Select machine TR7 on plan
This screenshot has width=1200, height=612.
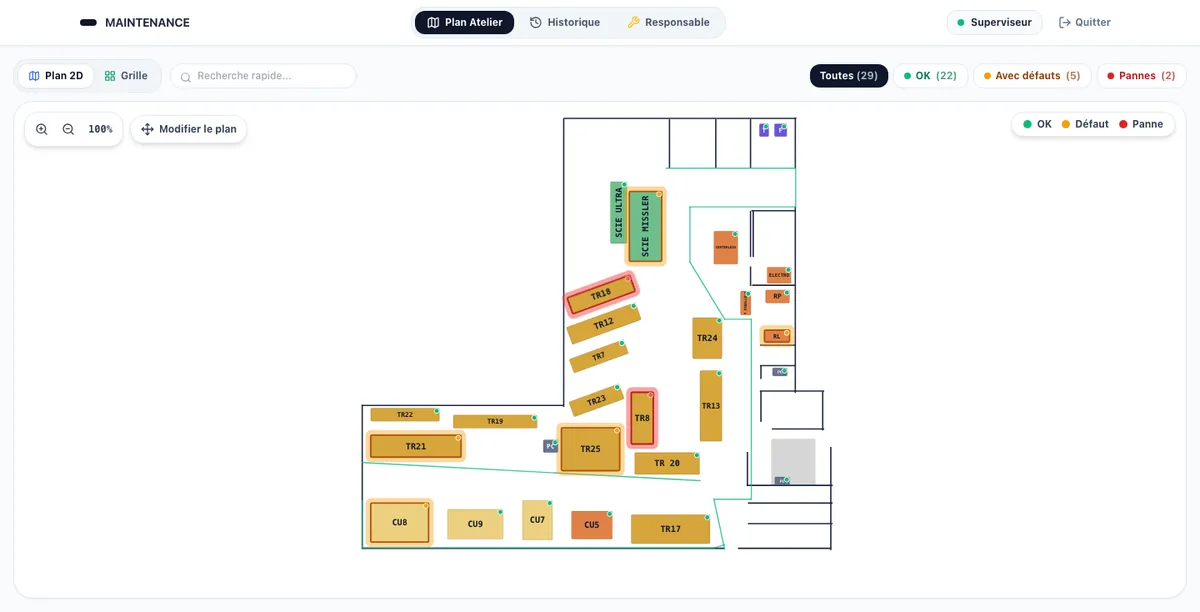(598, 356)
